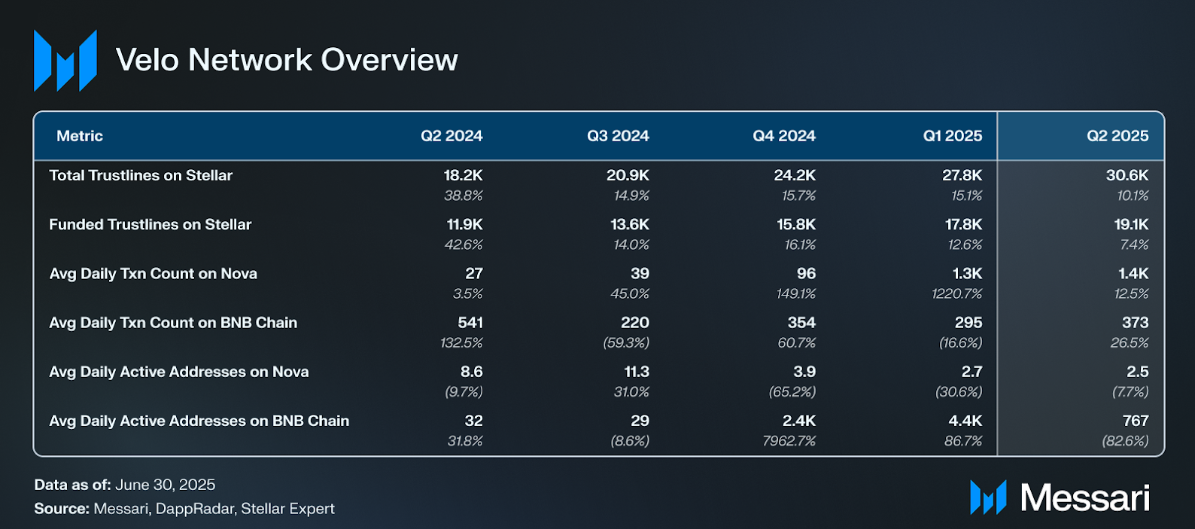Click the "11.3" Nova active addresses value

pos(638,372)
